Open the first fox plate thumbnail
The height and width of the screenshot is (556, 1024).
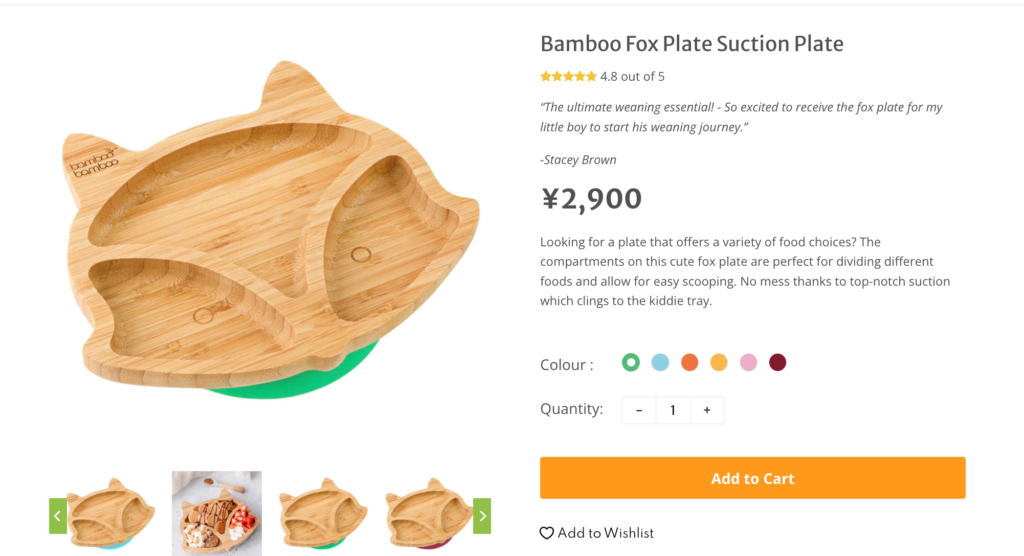pos(112,514)
